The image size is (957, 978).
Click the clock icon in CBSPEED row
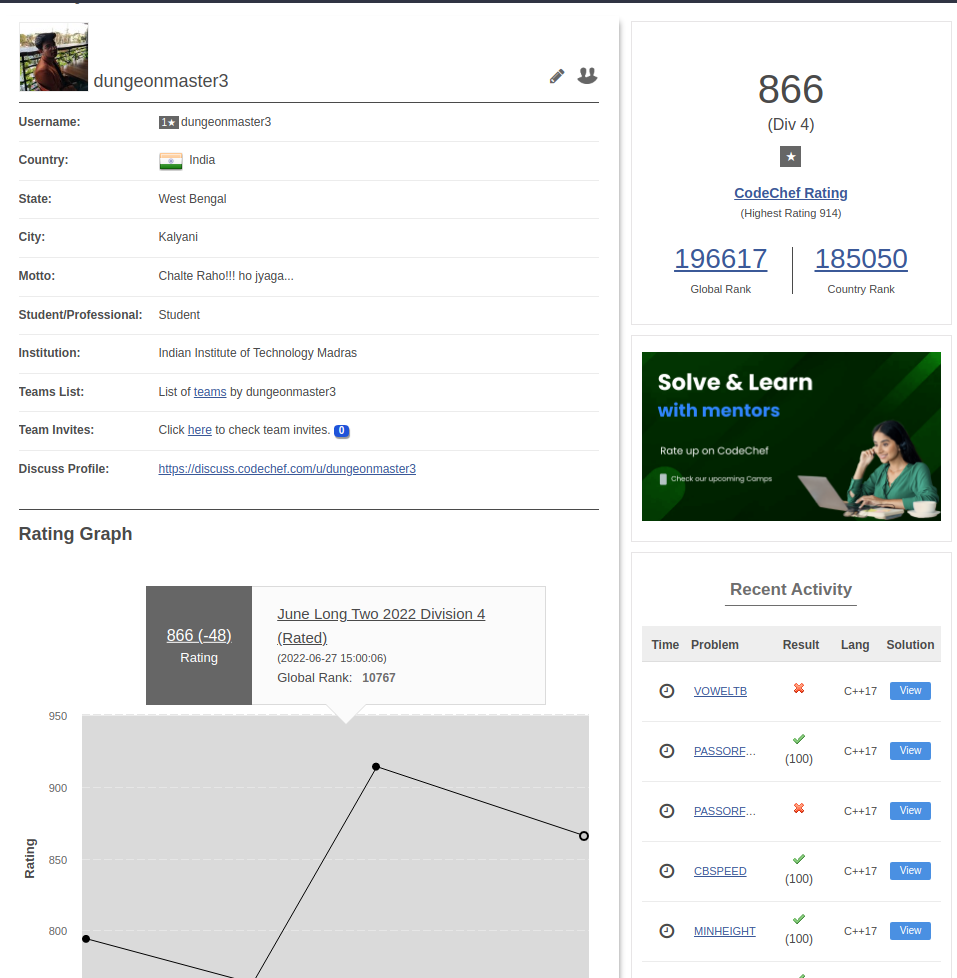[x=667, y=871]
